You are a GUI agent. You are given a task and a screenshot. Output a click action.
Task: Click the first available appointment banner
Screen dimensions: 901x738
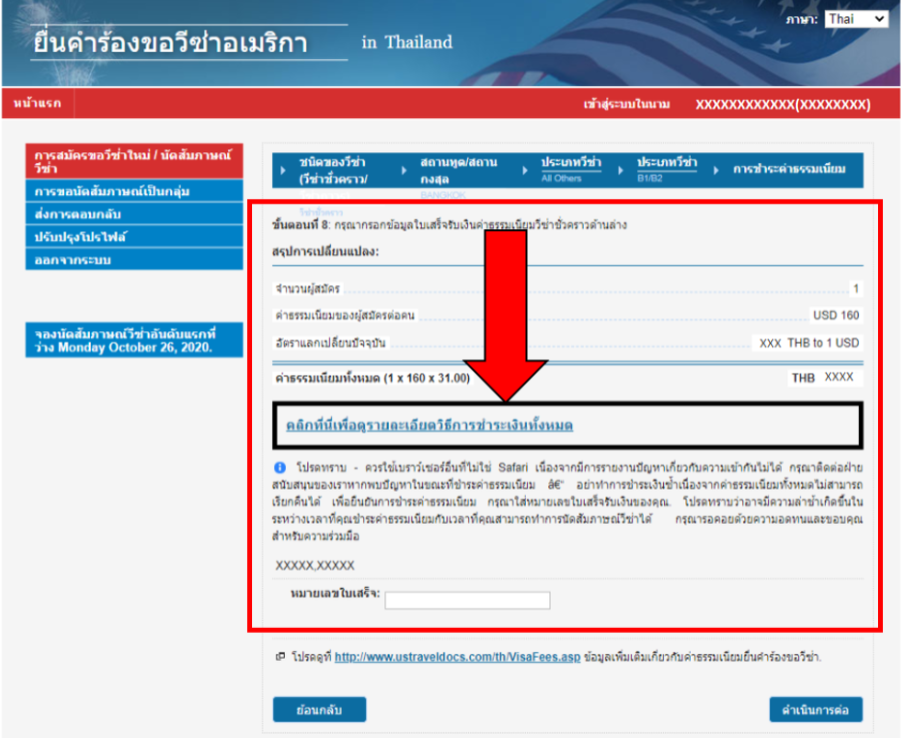[x=134, y=340]
